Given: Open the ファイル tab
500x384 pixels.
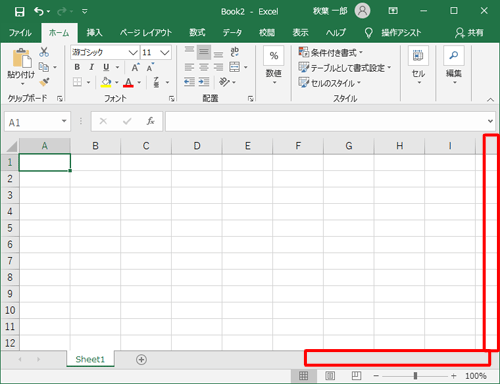Looking at the screenshot, I should click(x=20, y=33).
